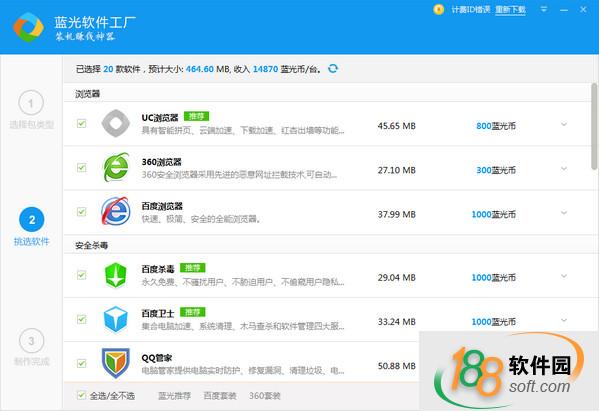Image resolution: width=599 pixels, height=411 pixels.
Task: Click the 推荐 badge next to 百度卫士
Action: (193, 312)
